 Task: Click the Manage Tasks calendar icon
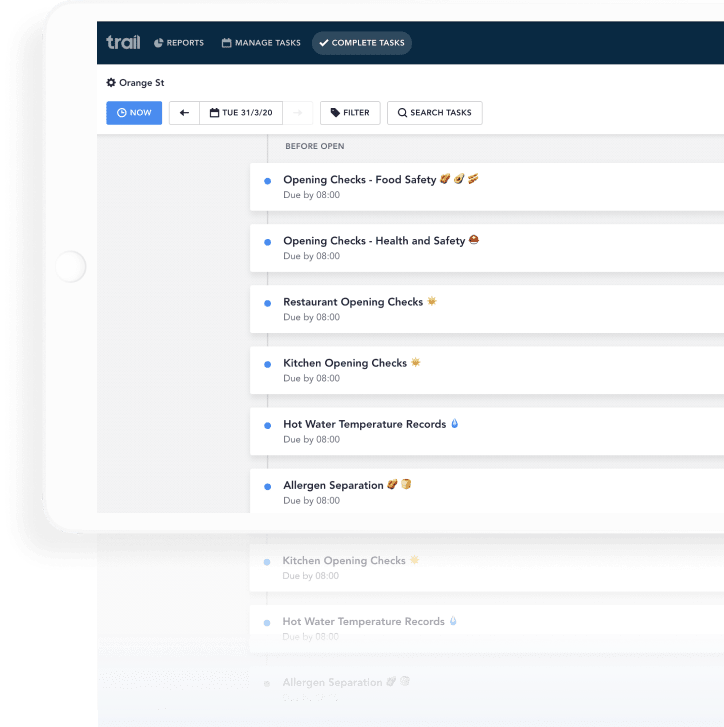tap(226, 43)
